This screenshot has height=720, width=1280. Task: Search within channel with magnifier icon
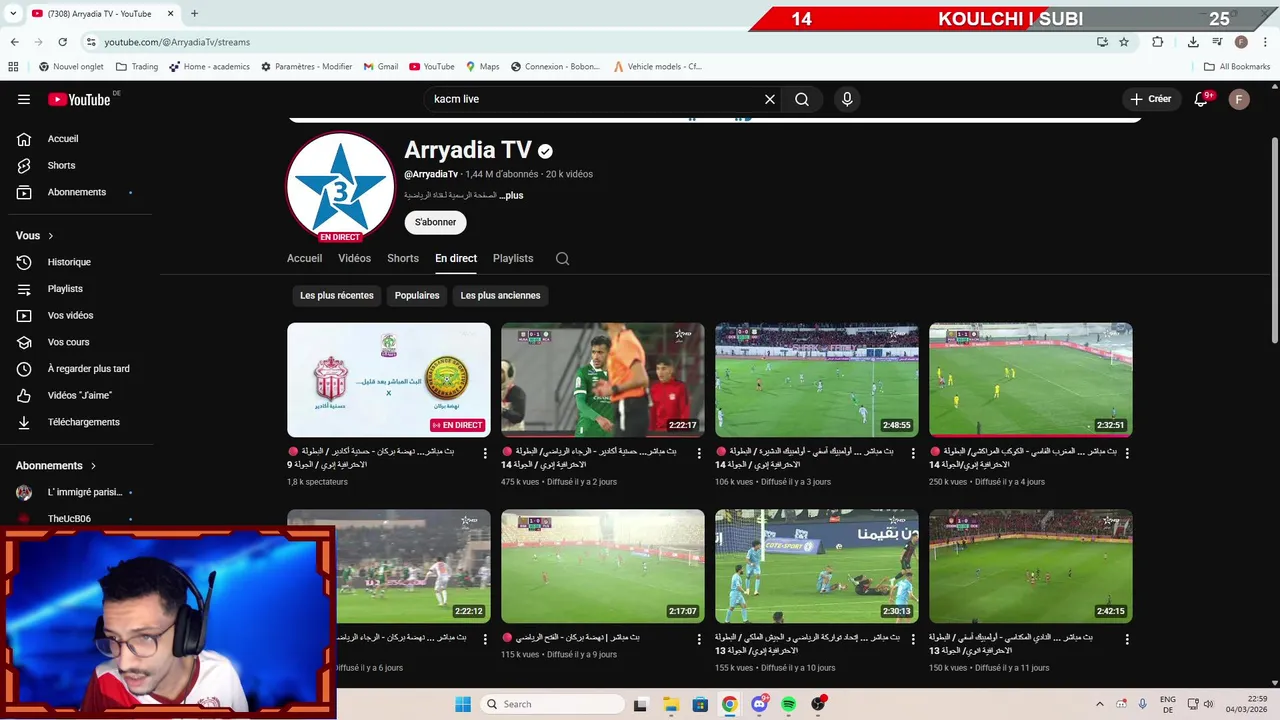[562, 258]
